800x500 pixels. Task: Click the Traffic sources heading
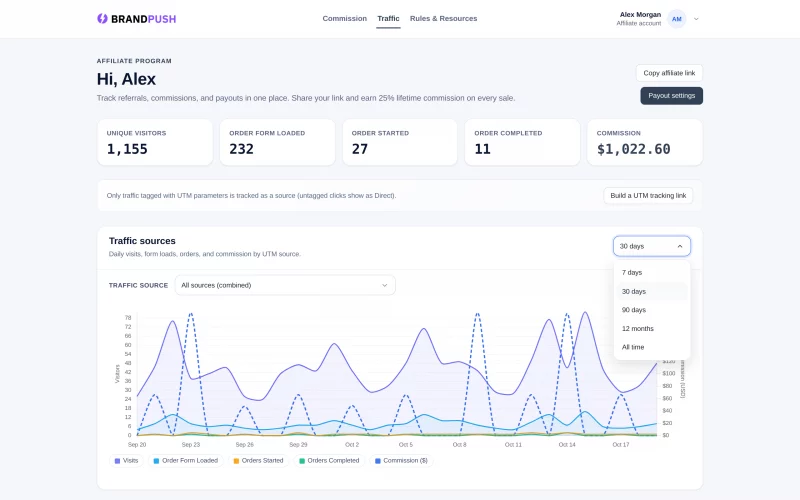coord(142,241)
